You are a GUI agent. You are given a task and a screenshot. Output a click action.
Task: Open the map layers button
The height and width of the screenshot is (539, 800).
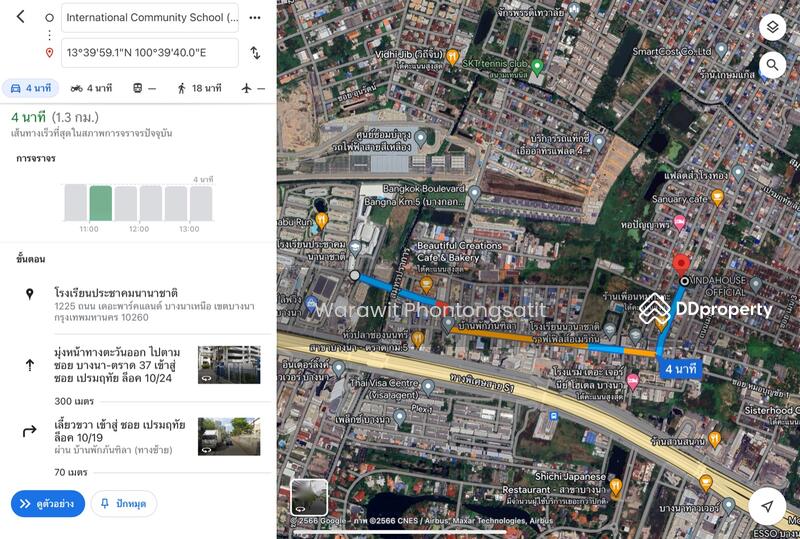772,27
